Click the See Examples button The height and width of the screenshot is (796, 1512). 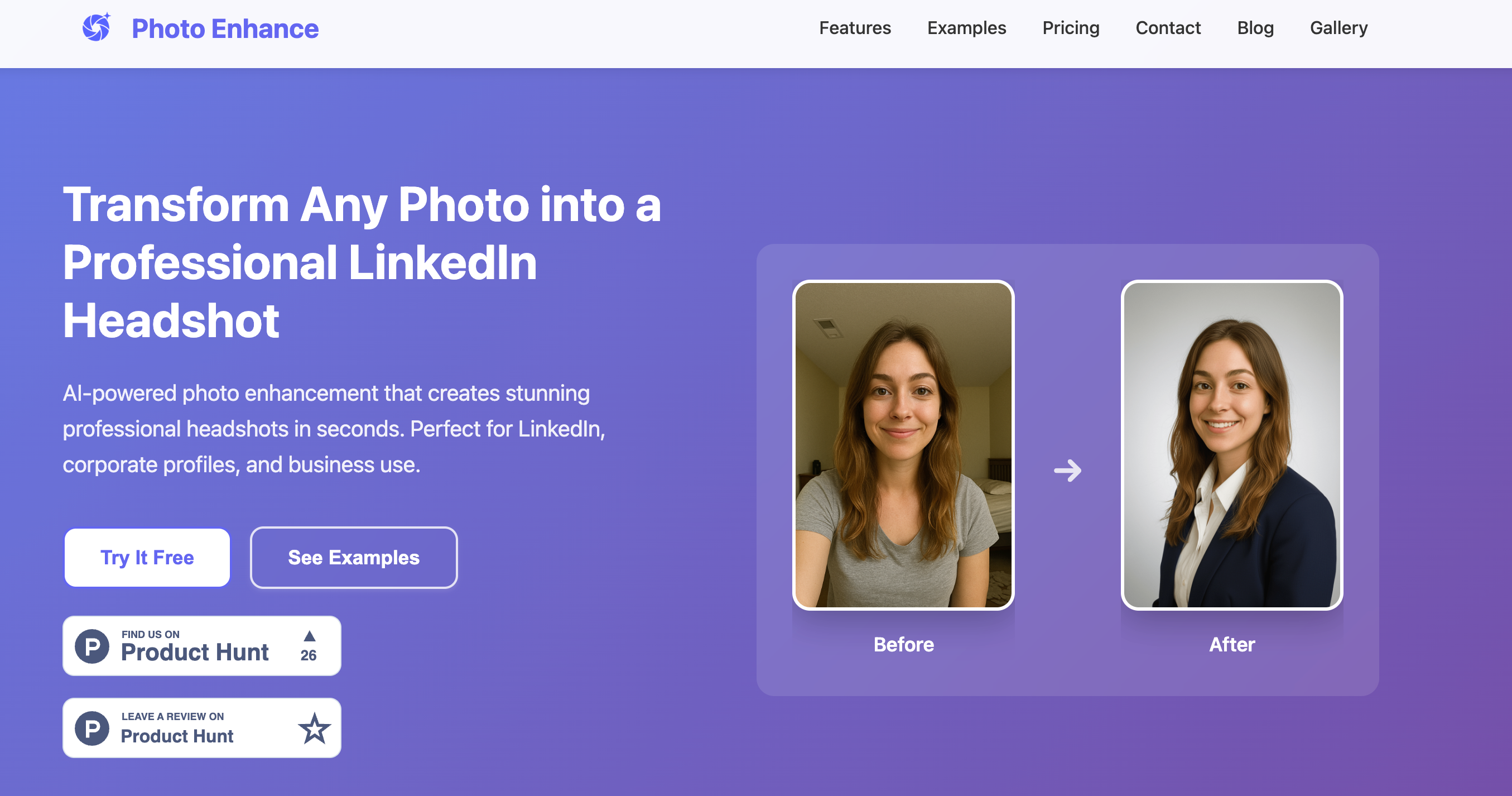[353, 558]
